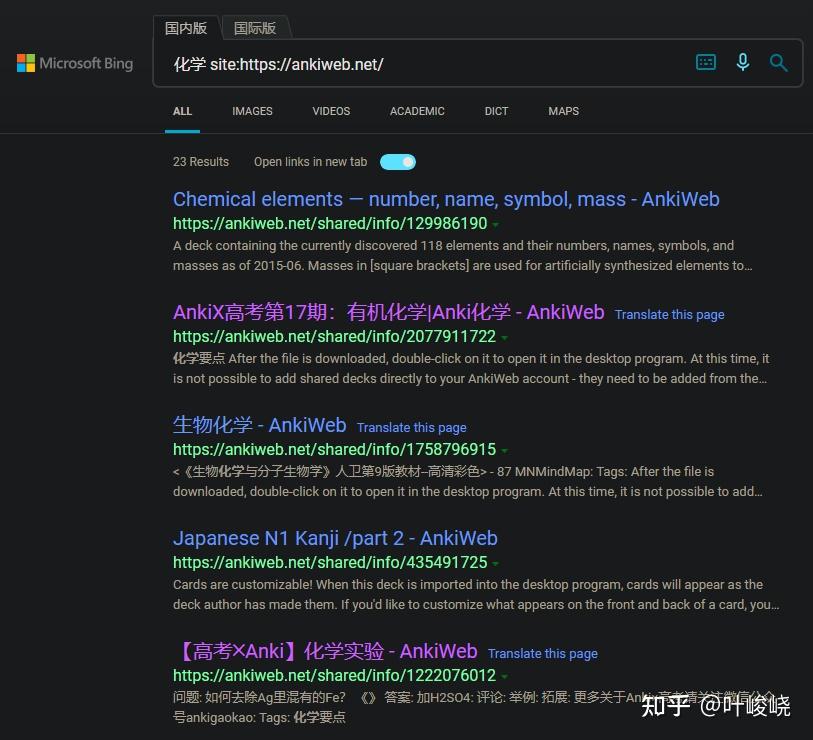Translate this page for 生物化学 result

412,427
